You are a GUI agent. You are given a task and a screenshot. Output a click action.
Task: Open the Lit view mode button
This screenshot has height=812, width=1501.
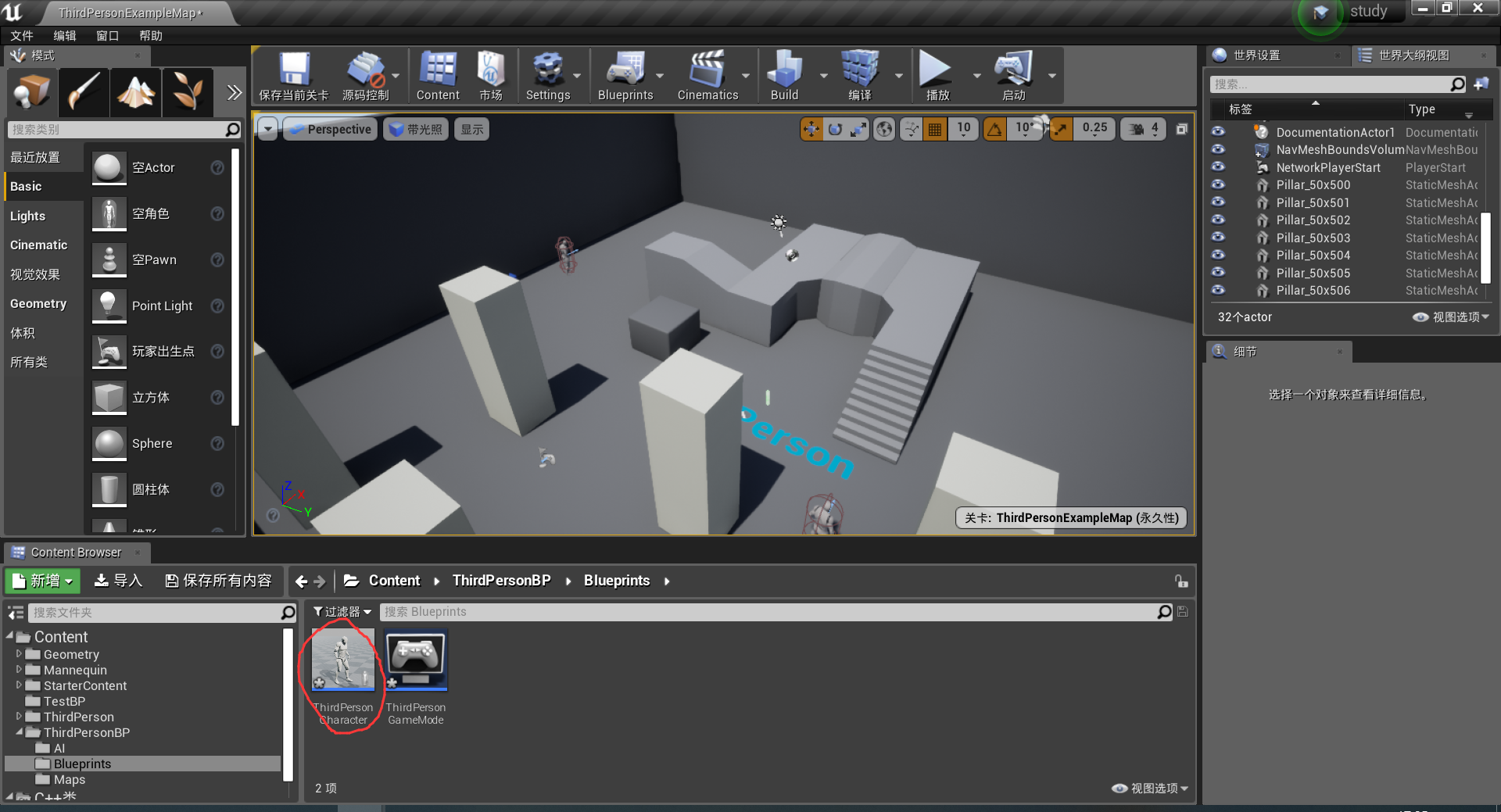pyautogui.click(x=416, y=129)
